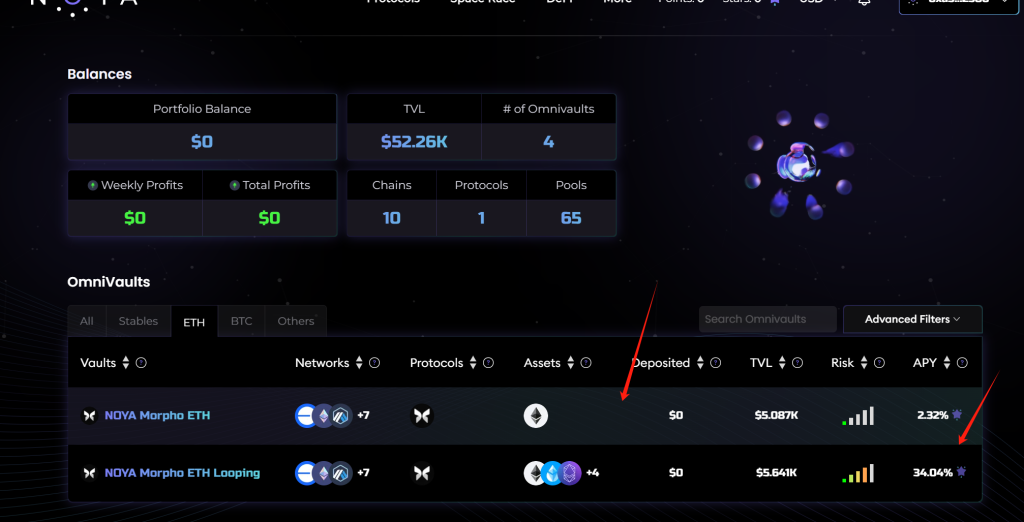Click Deposited $0 in NOYA Morpho ETH row
The width and height of the screenshot is (1024, 522).
tap(676, 416)
